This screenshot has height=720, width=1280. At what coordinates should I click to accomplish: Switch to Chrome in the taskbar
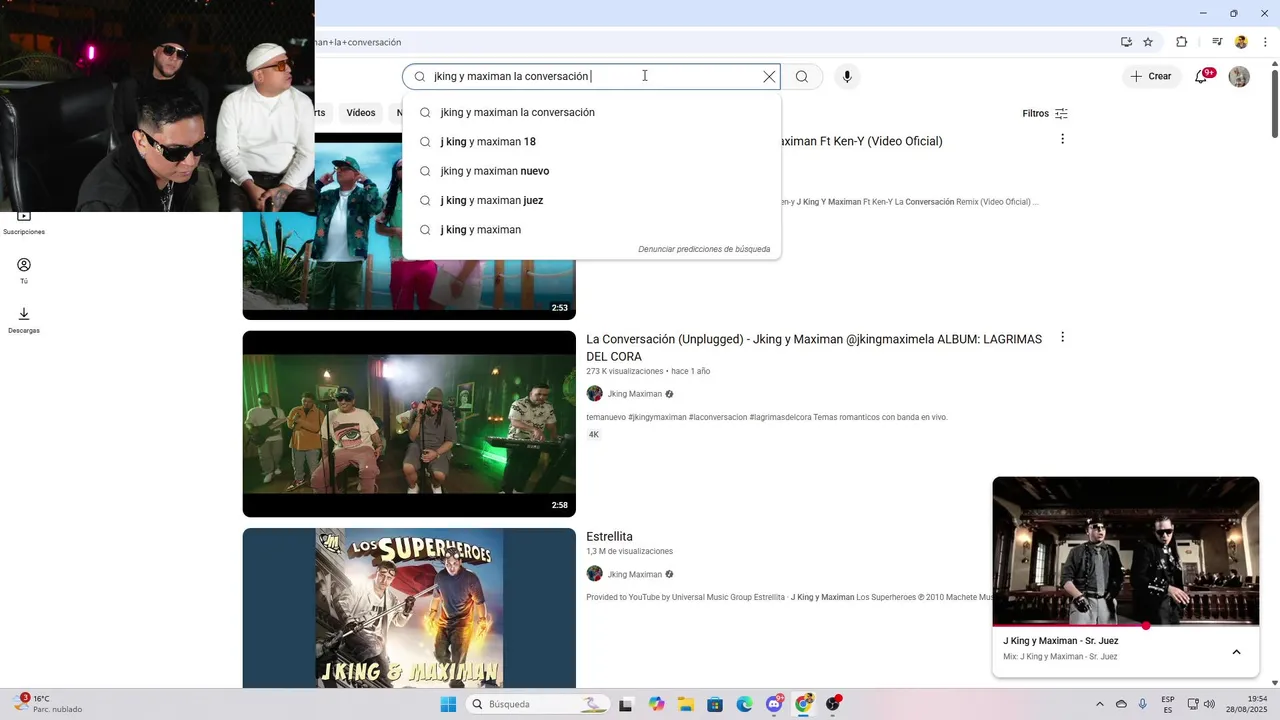point(803,704)
